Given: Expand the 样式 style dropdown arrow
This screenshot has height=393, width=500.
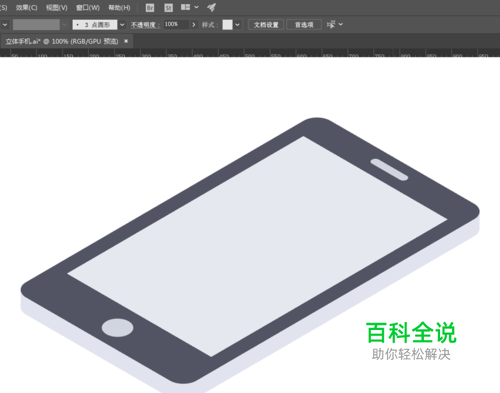Looking at the screenshot, I should click(x=237, y=25).
